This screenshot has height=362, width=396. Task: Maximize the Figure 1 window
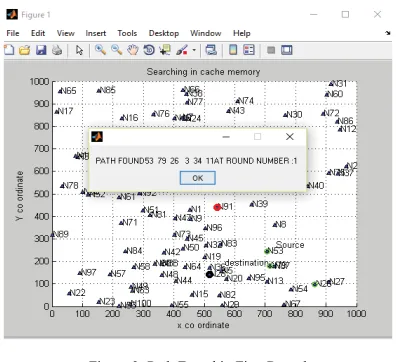[x=345, y=14]
